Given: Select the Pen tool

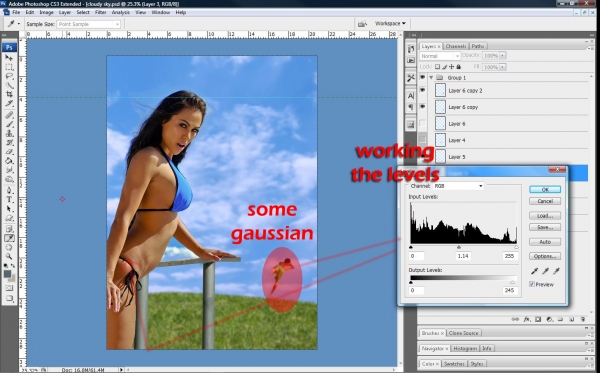Looking at the screenshot, I should click(x=9, y=190).
